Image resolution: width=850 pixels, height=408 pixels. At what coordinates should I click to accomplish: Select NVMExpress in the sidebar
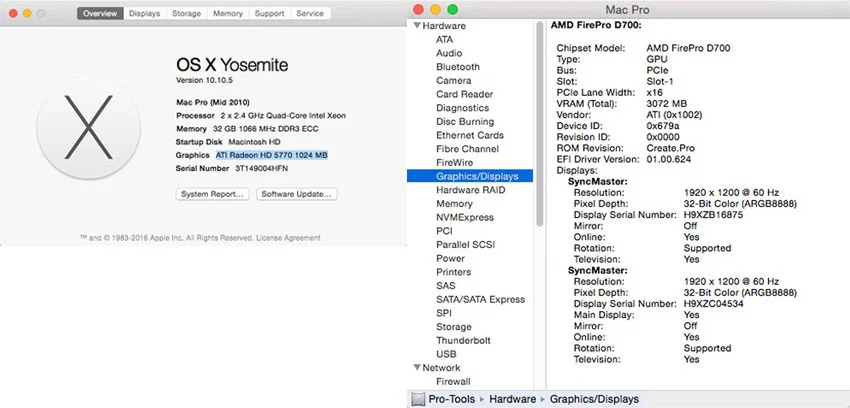(x=465, y=217)
